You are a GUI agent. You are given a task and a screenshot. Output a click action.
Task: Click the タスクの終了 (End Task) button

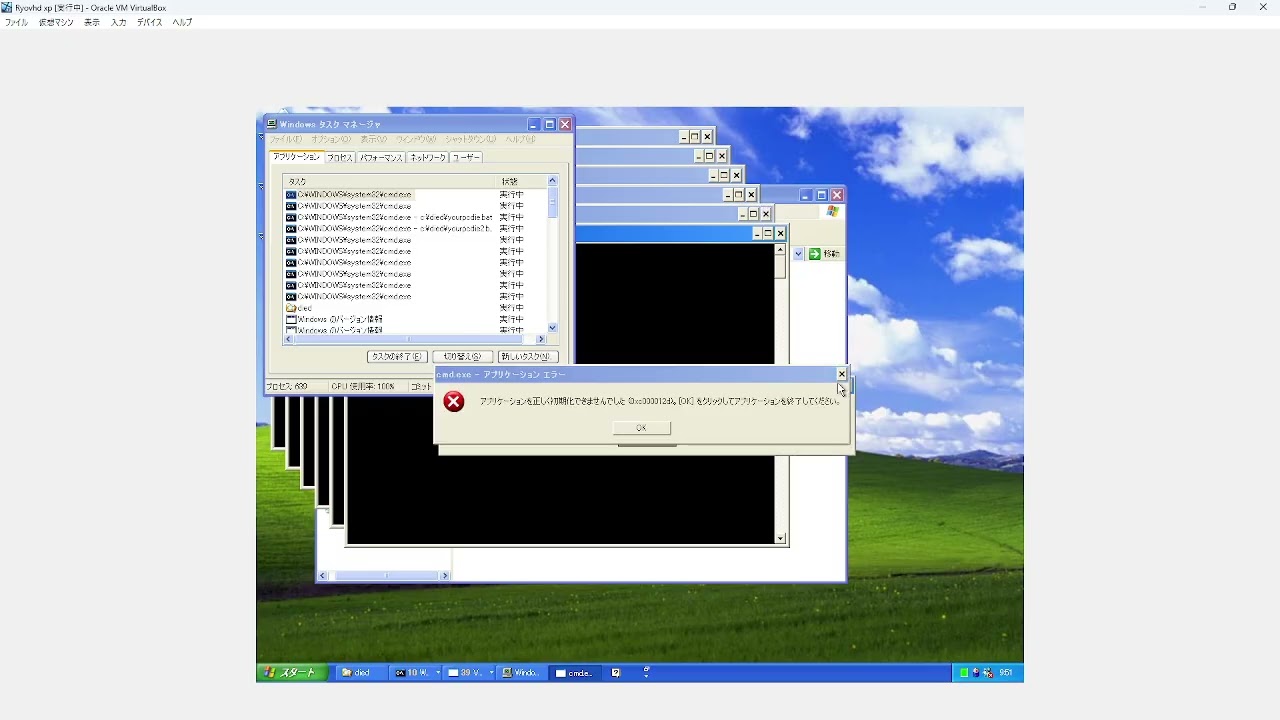[397, 357]
